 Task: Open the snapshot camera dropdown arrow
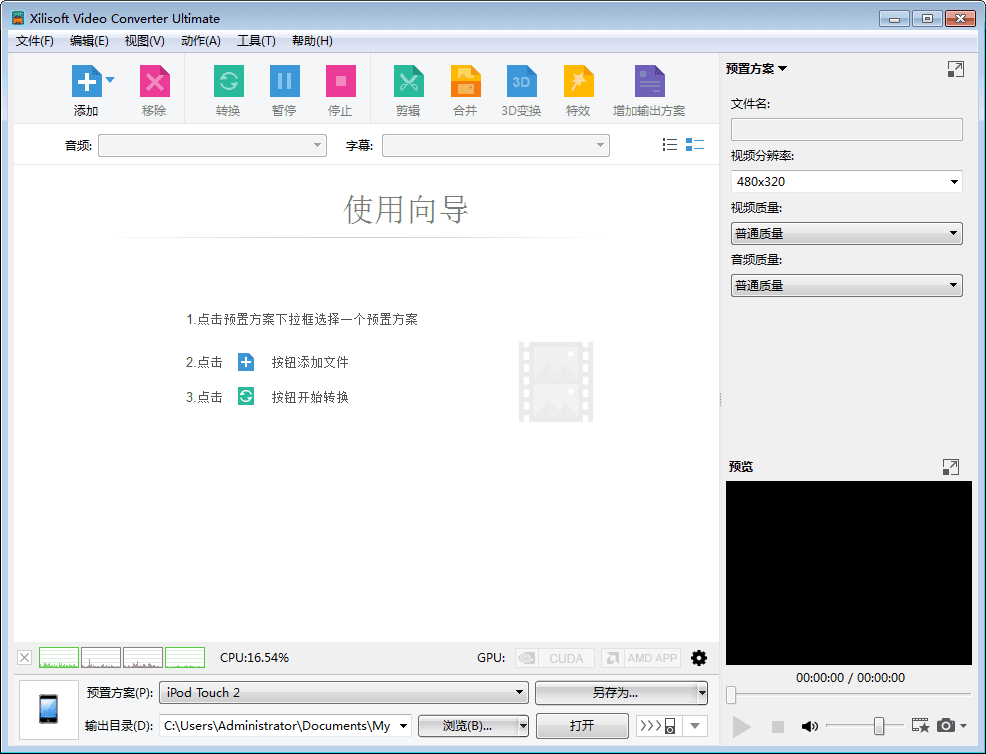(963, 726)
